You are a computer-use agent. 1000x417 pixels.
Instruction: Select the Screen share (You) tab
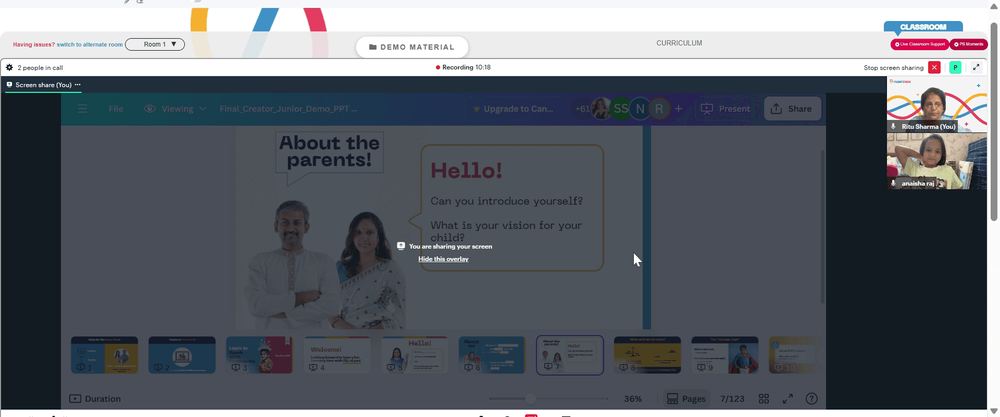[43, 85]
